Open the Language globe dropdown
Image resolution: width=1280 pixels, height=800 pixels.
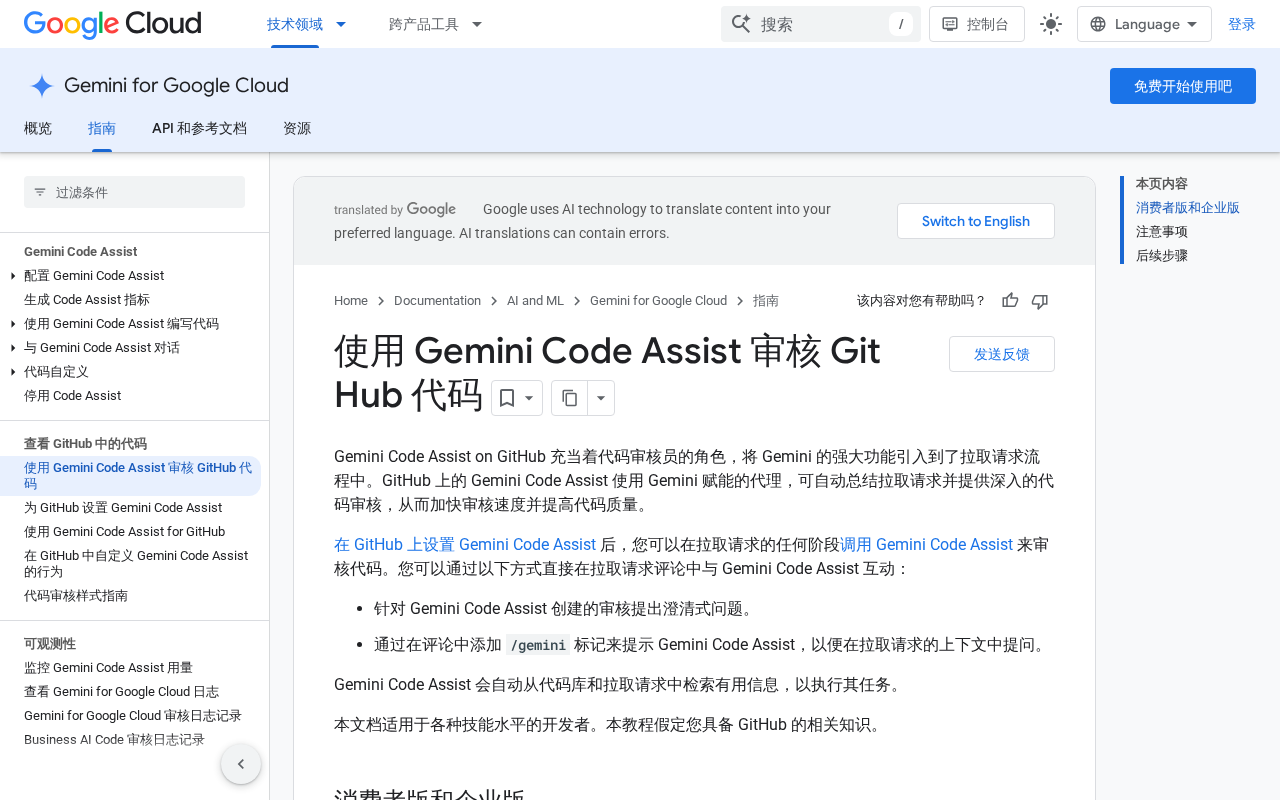pyautogui.click(x=1144, y=24)
